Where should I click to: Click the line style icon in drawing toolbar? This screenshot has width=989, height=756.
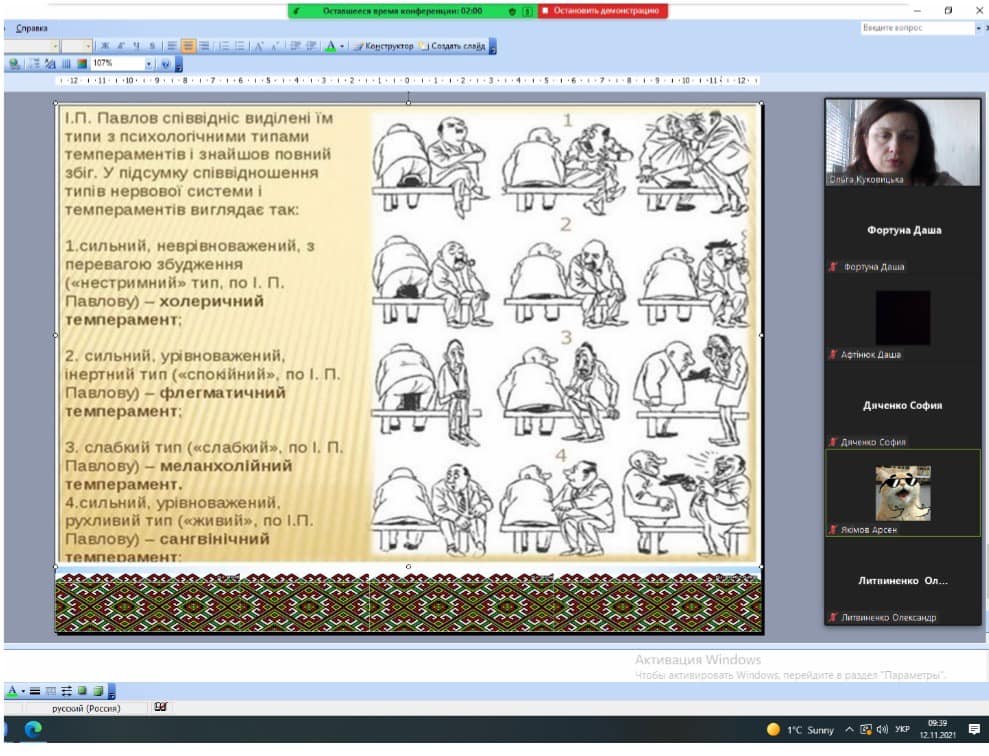(x=35, y=691)
